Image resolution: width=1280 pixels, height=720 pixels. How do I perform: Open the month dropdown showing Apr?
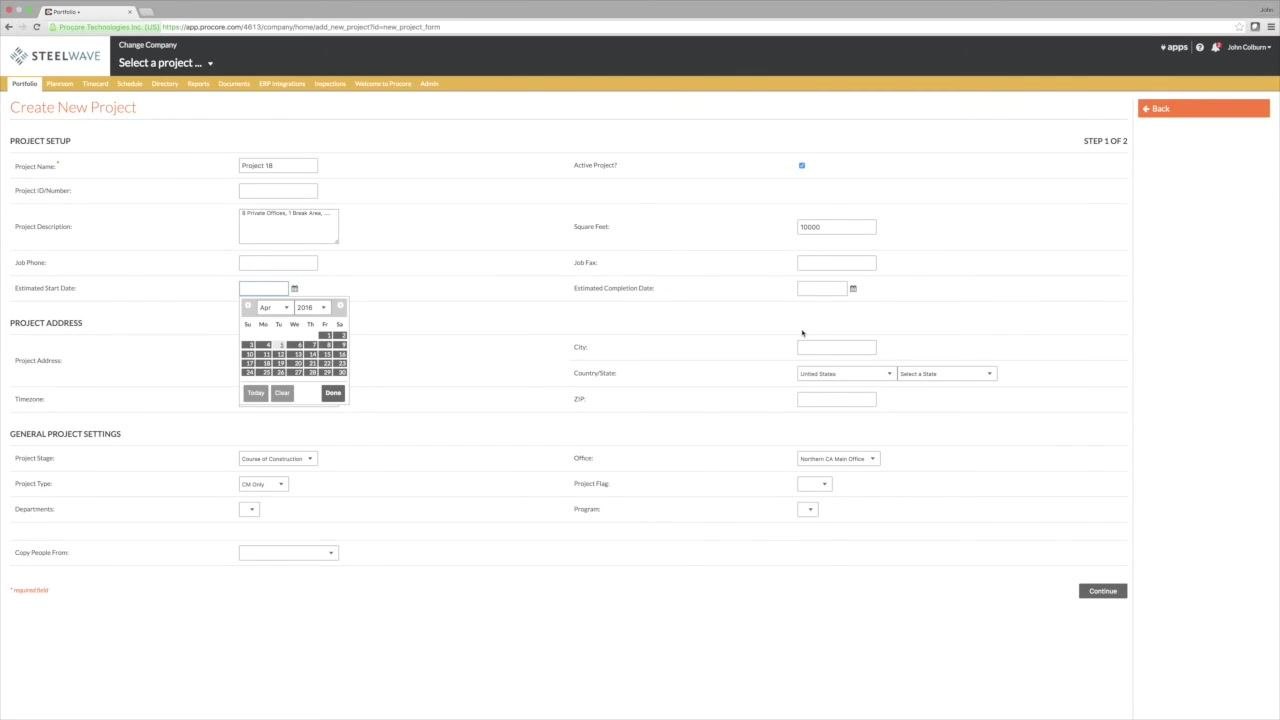click(x=275, y=307)
